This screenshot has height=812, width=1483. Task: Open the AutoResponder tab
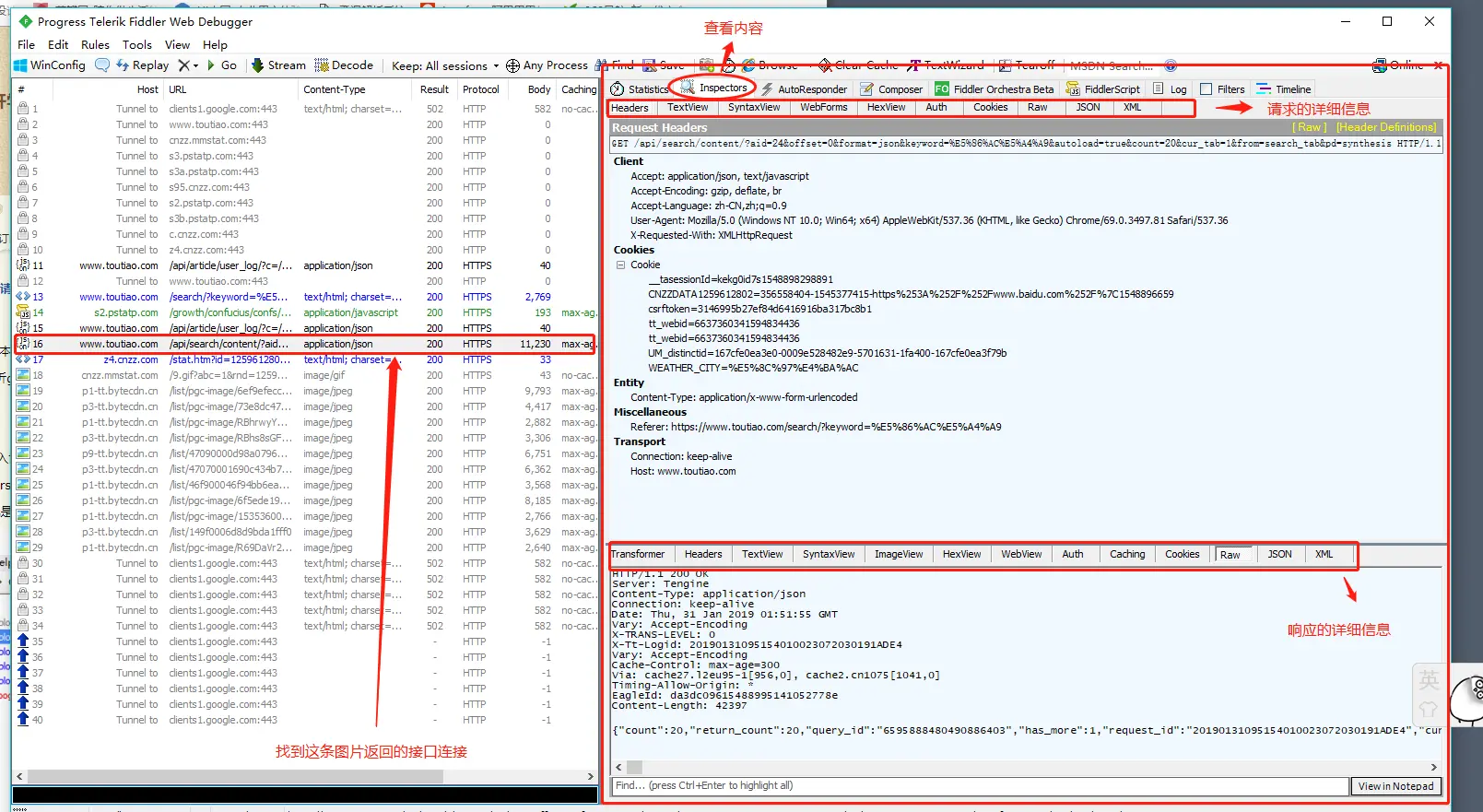[804, 89]
